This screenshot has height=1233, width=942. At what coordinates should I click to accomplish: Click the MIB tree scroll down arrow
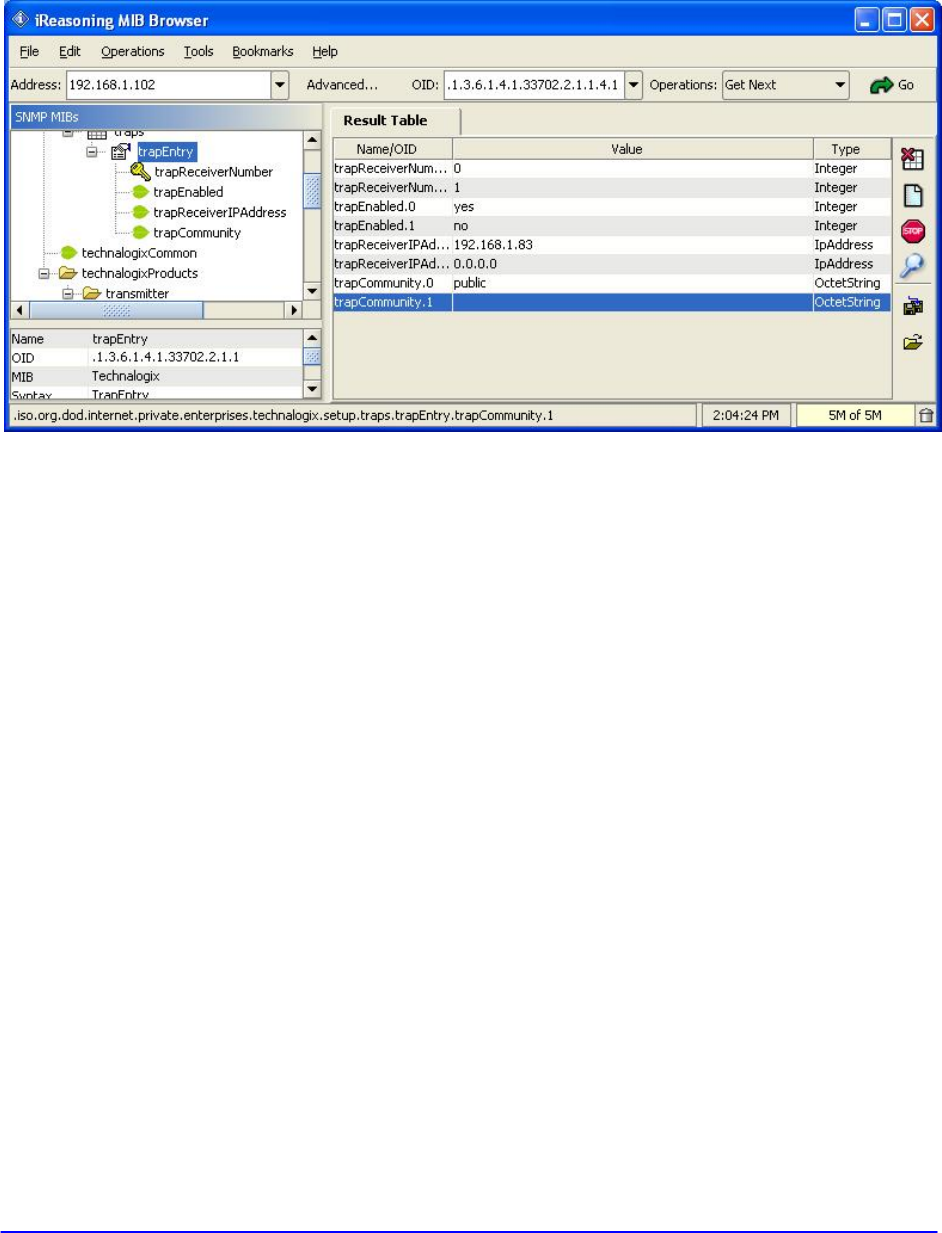click(311, 291)
